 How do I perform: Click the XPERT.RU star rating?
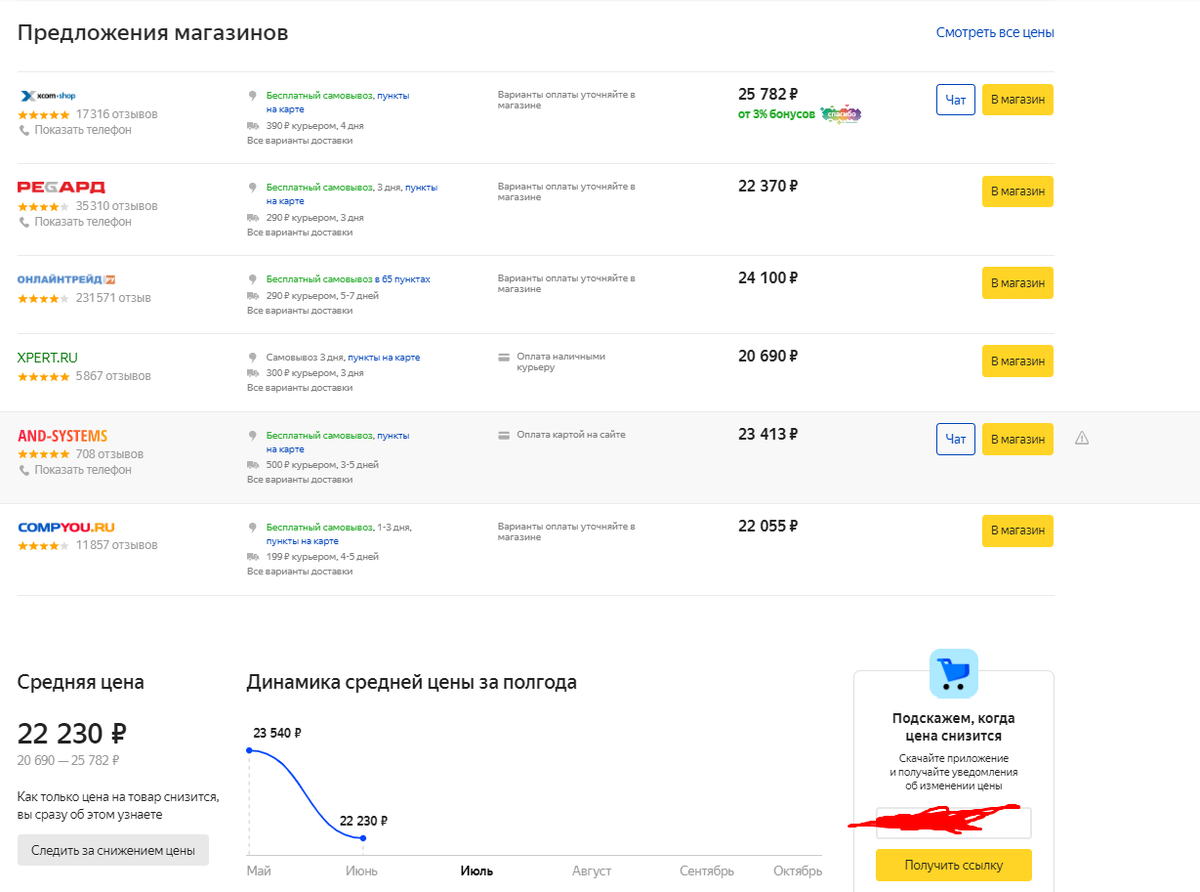(44, 377)
